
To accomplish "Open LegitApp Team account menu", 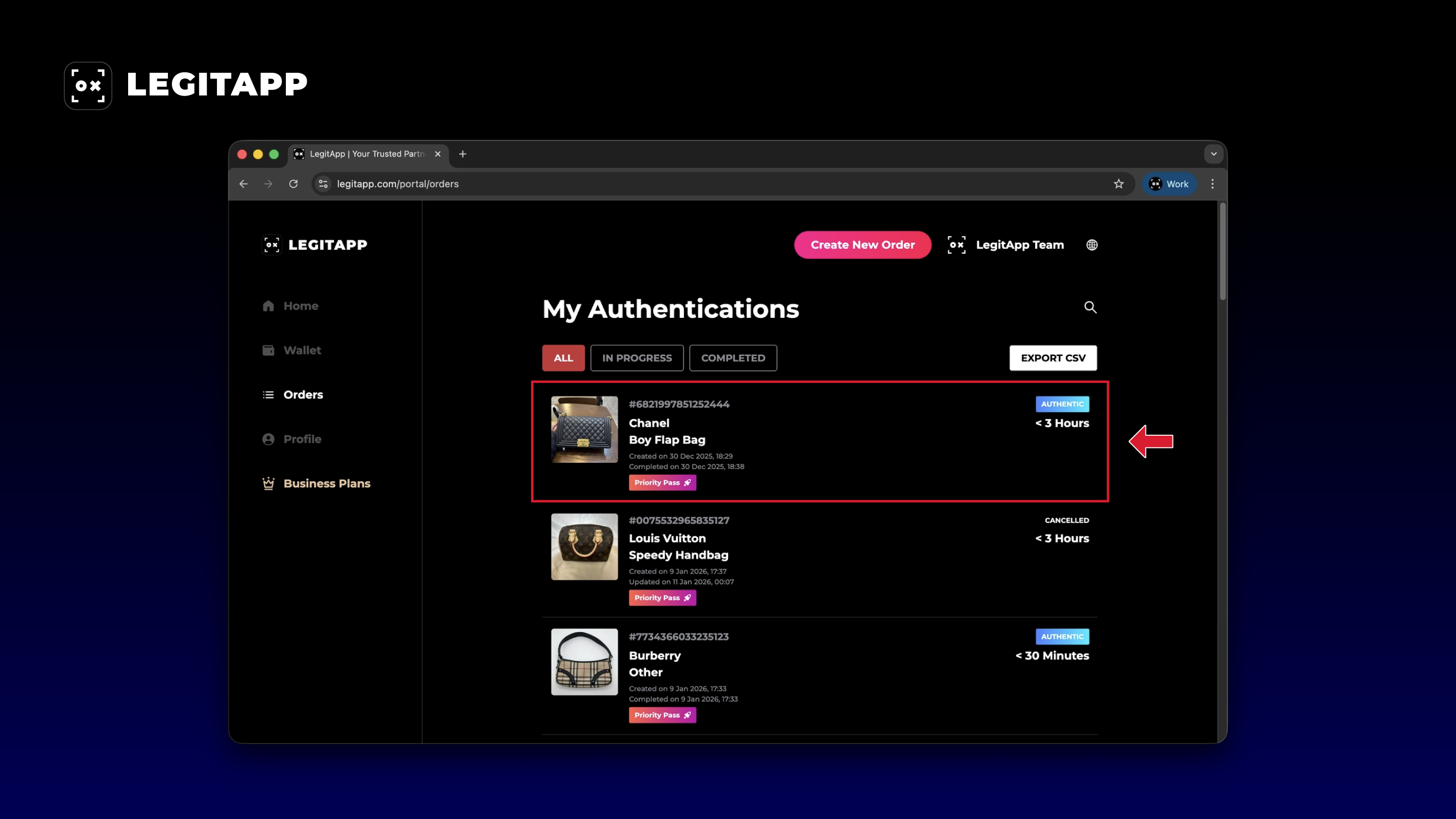I will pos(1006,245).
